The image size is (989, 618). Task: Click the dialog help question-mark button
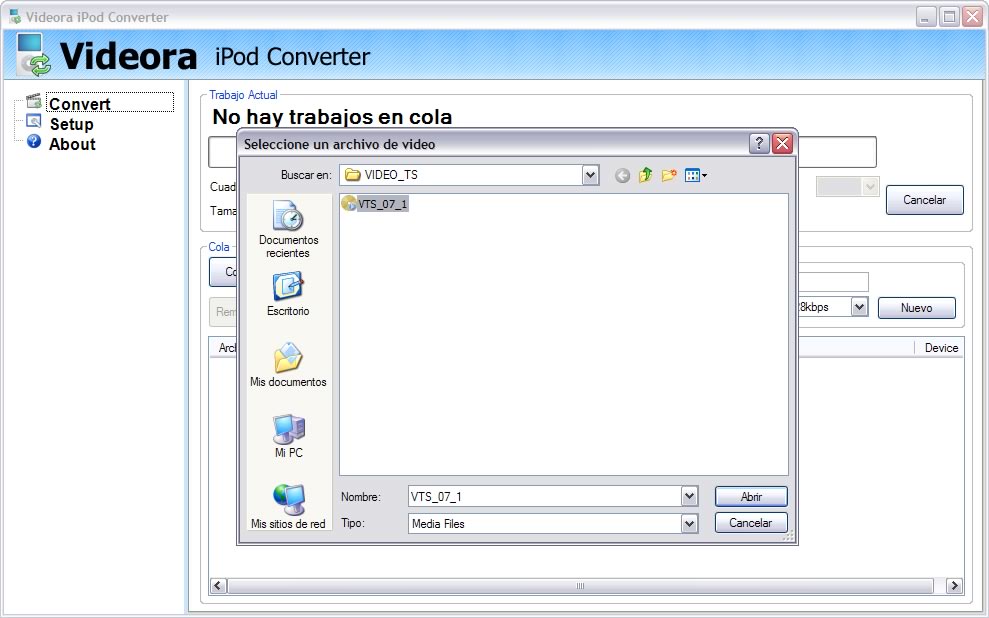(x=759, y=143)
